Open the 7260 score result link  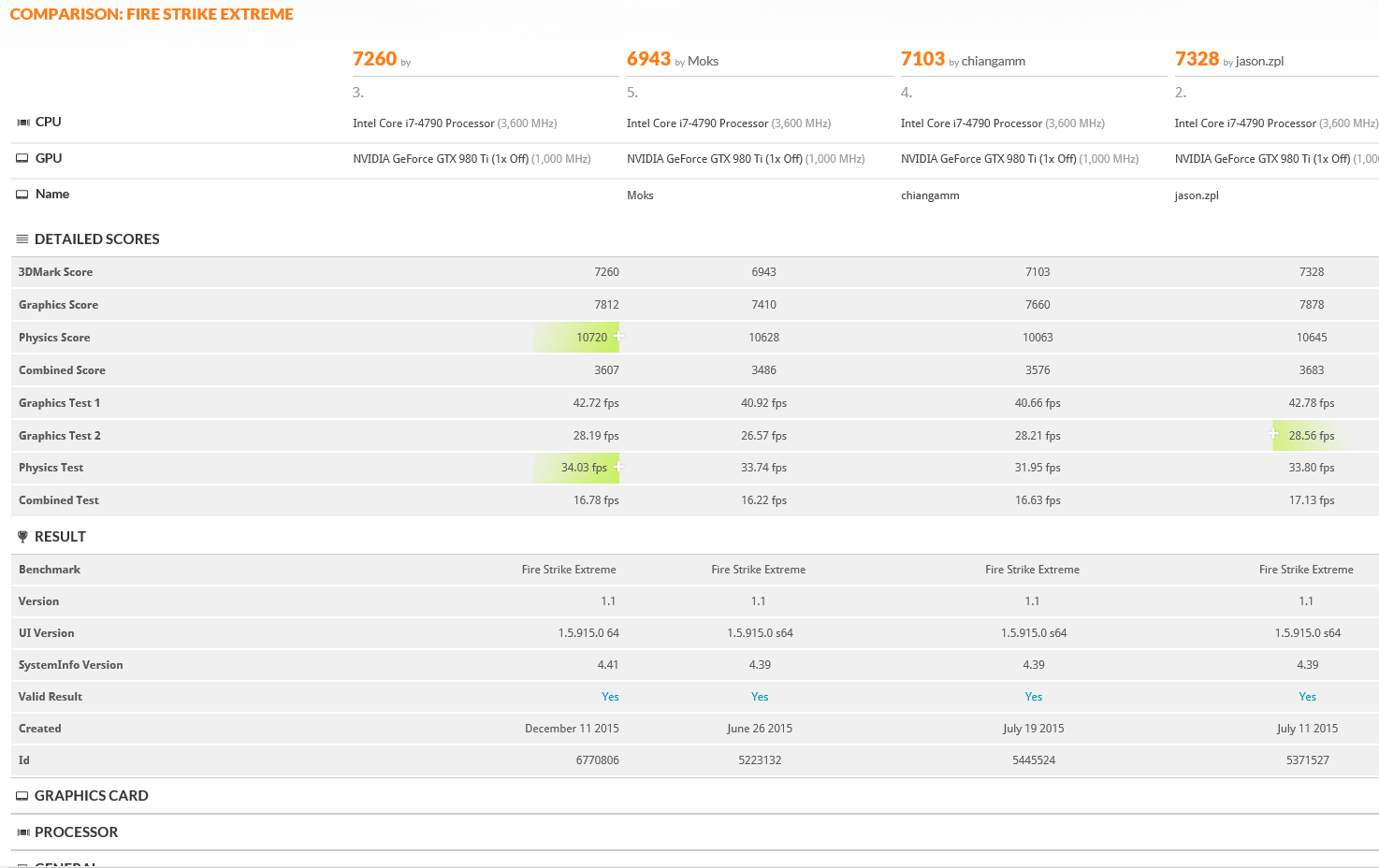[x=374, y=59]
